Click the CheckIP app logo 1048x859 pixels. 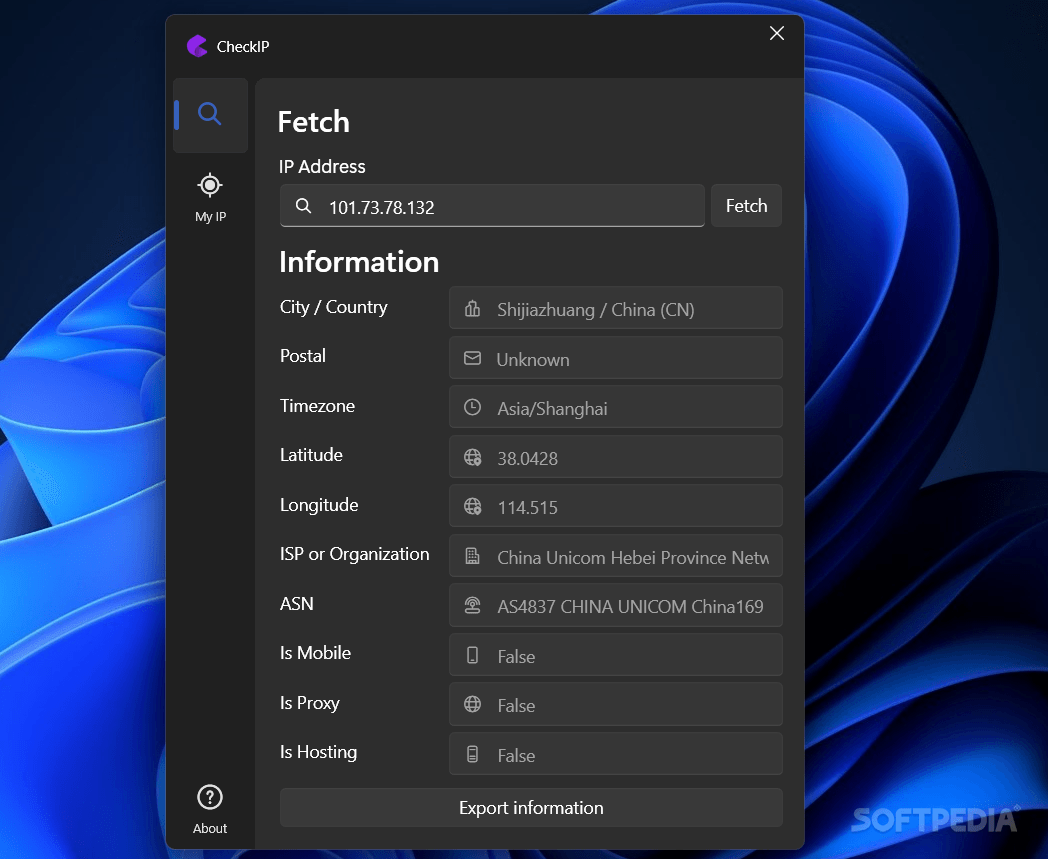(197, 46)
